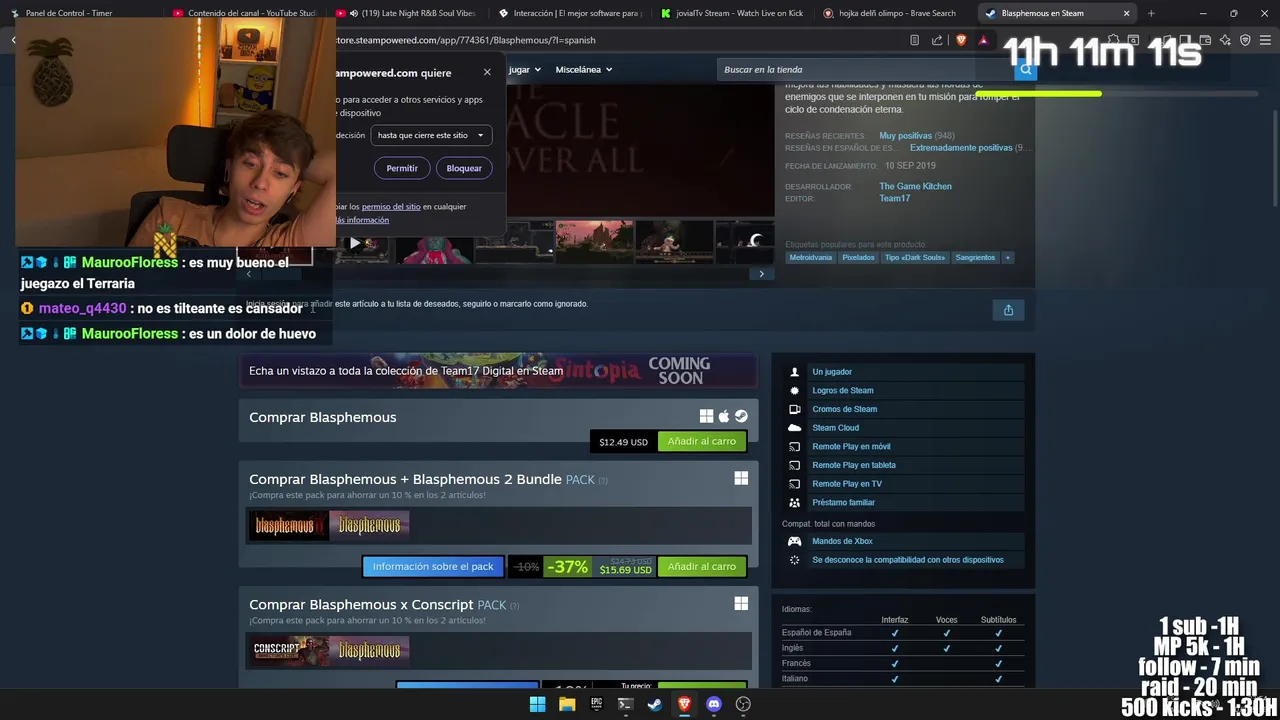Click the Brave VPN shield icon
1280x720 pixels.
pyautogui.click(x=1245, y=40)
